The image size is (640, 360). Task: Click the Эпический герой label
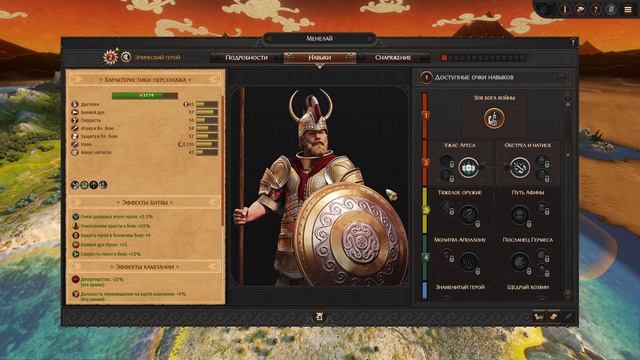tap(157, 58)
